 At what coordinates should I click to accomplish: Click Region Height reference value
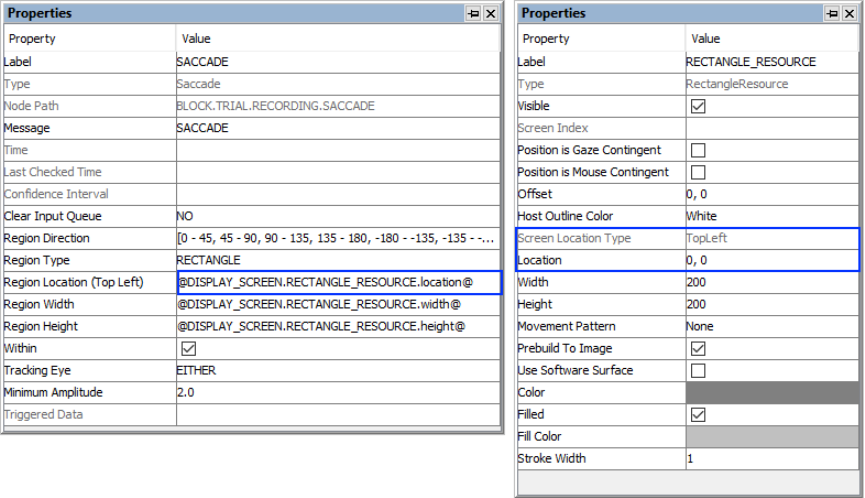(x=338, y=326)
